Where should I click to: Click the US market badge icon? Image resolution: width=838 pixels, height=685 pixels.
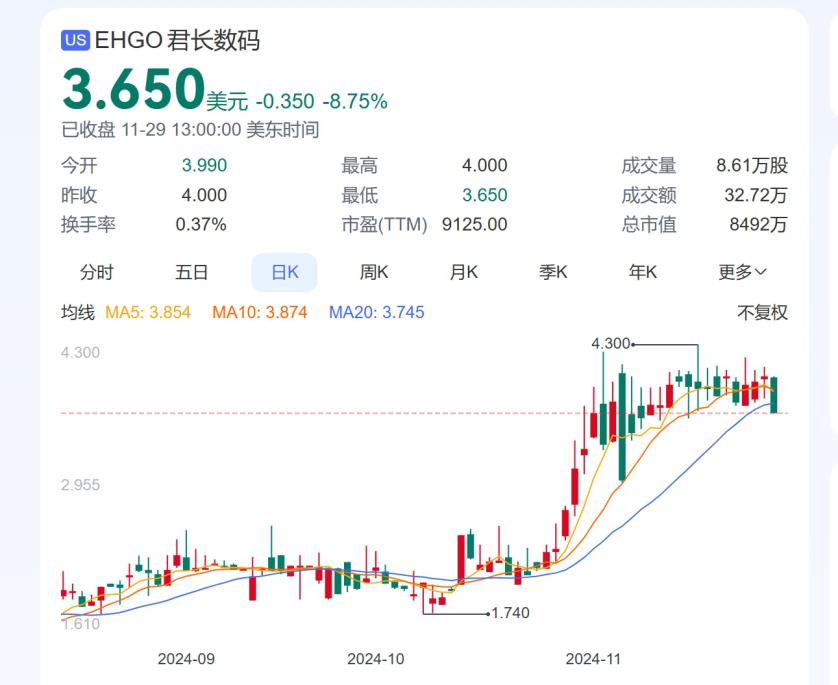[75, 41]
